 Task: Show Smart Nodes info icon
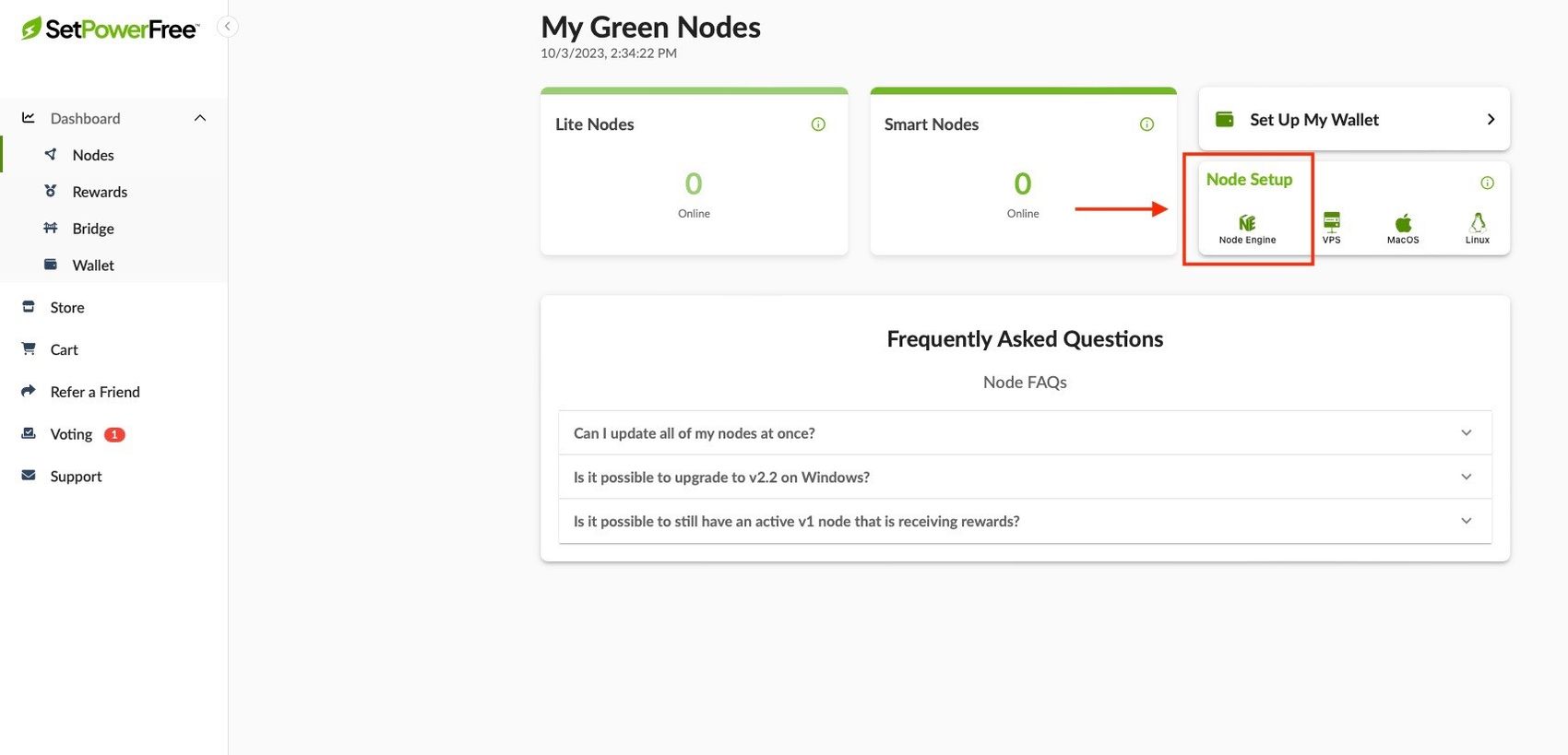(1146, 124)
